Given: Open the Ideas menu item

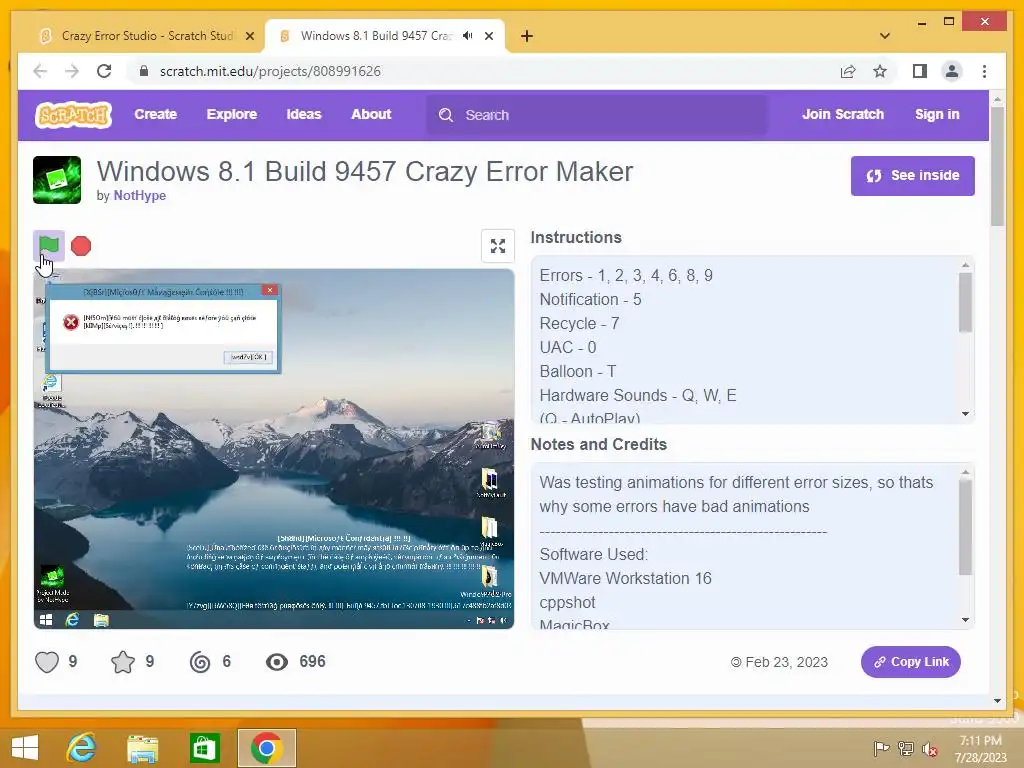Looking at the screenshot, I should [x=304, y=114].
